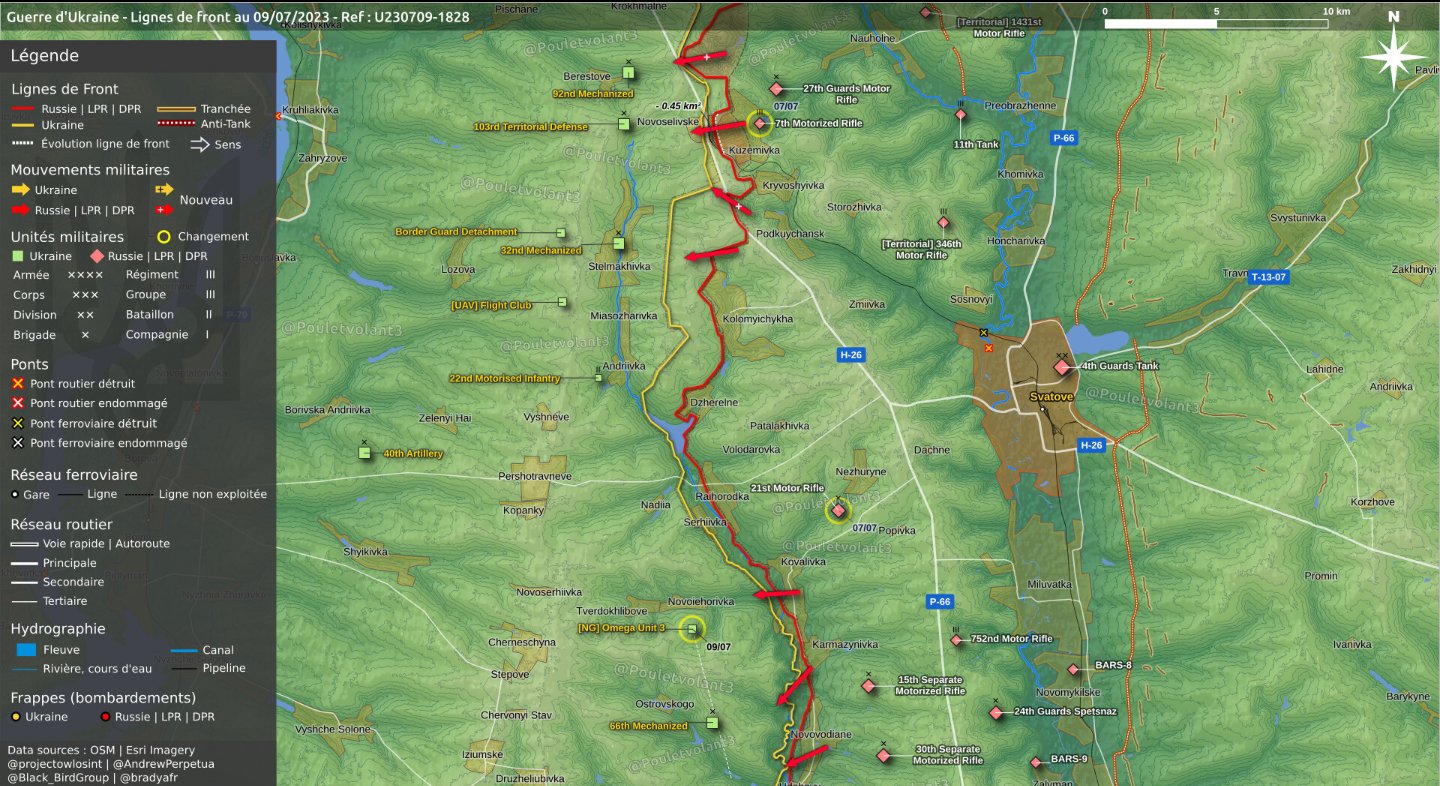
Task: Select the 103rd Territorial Defense unit marker
Action: (x=624, y=124)
